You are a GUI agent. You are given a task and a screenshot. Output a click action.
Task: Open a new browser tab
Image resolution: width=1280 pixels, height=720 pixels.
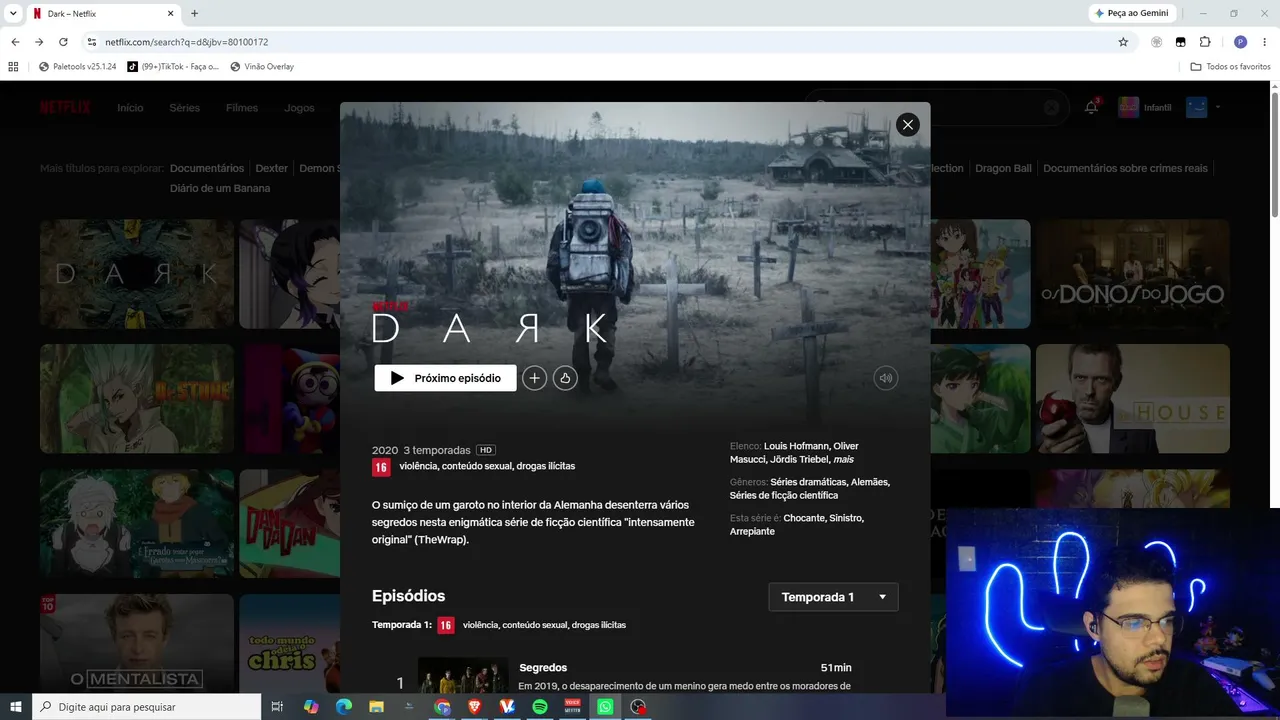pyautogui.click(x=194, y=14)
